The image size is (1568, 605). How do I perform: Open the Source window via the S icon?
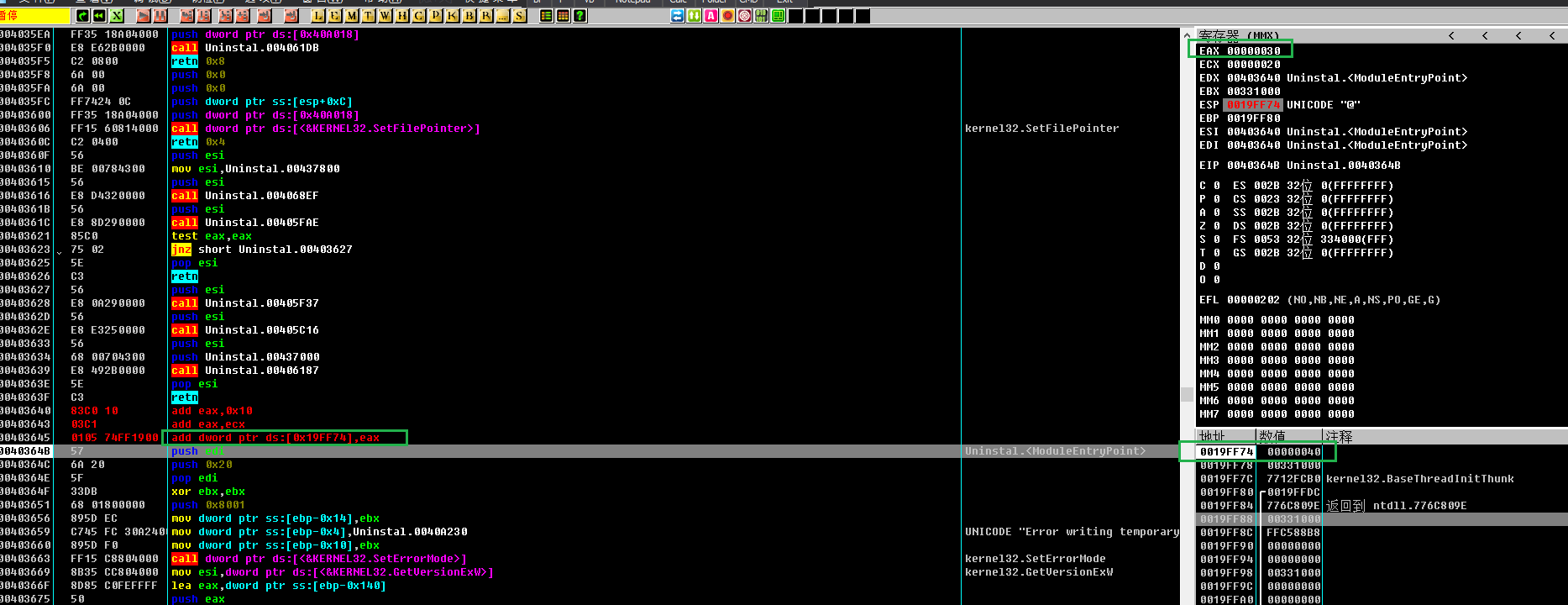(x=520, y=16)
